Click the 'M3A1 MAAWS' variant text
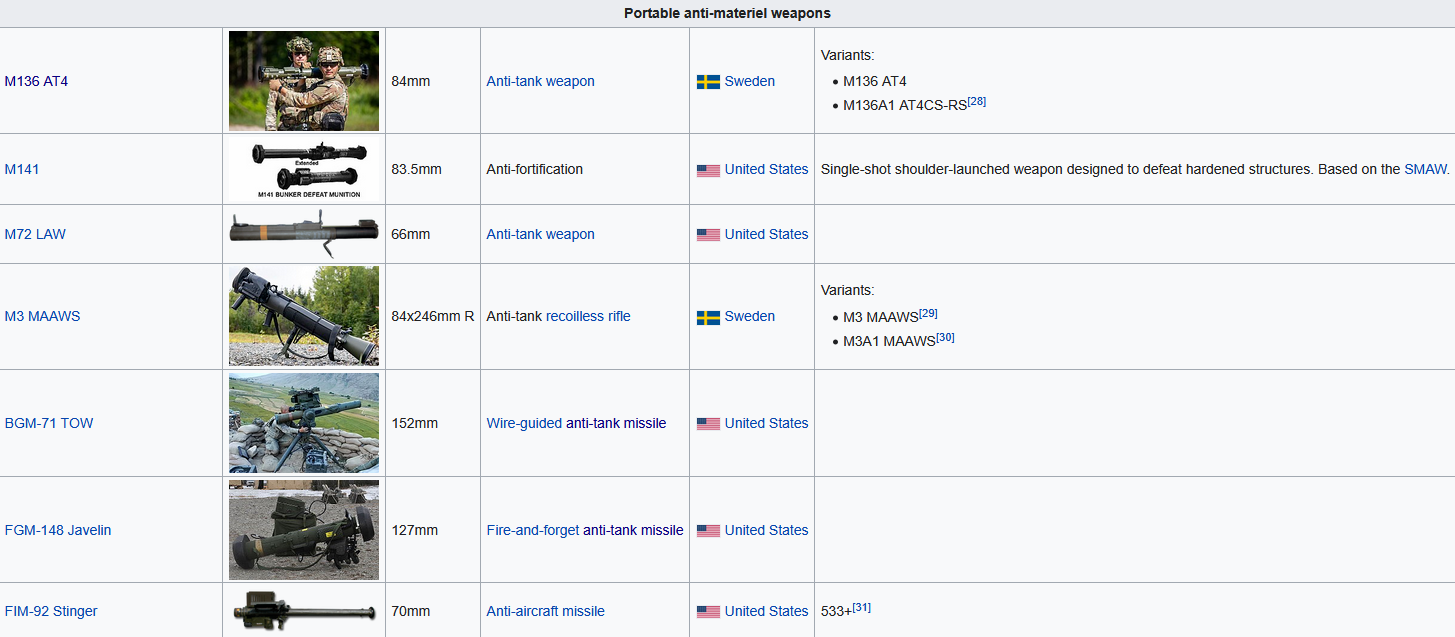This screenshot has width=1455, height=637. [889, 341]
